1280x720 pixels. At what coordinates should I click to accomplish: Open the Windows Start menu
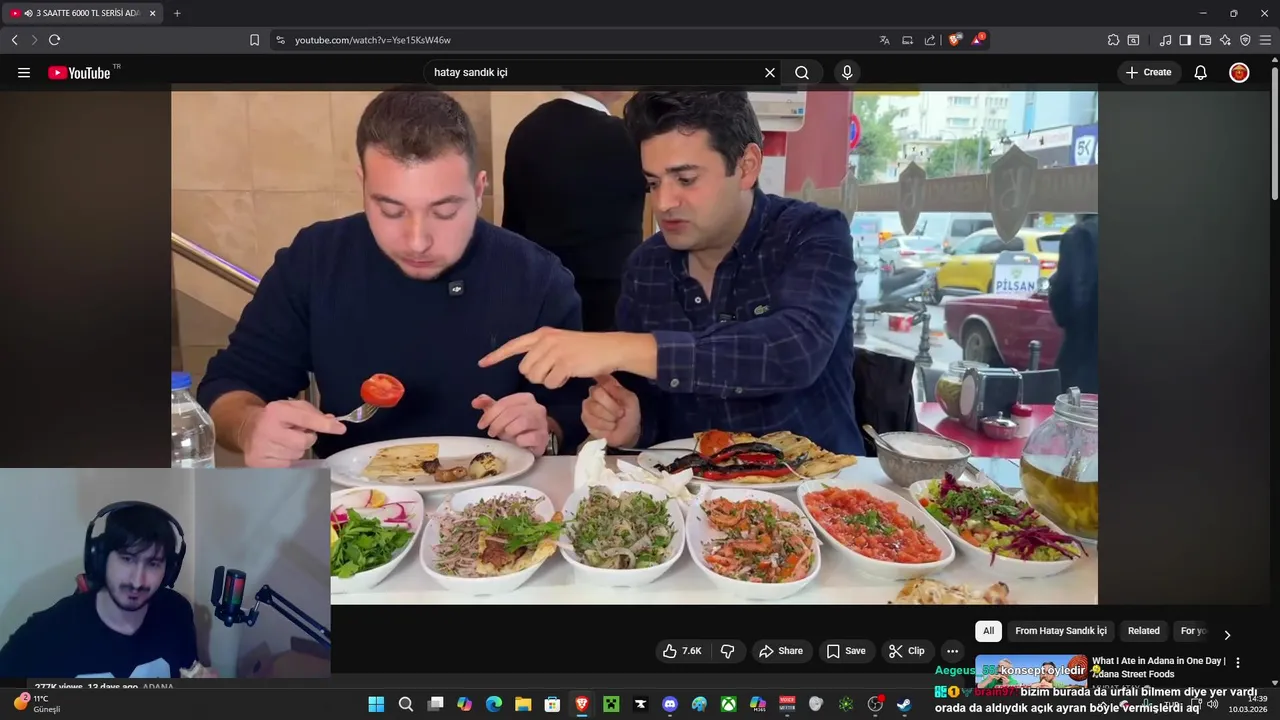[376, 704]
